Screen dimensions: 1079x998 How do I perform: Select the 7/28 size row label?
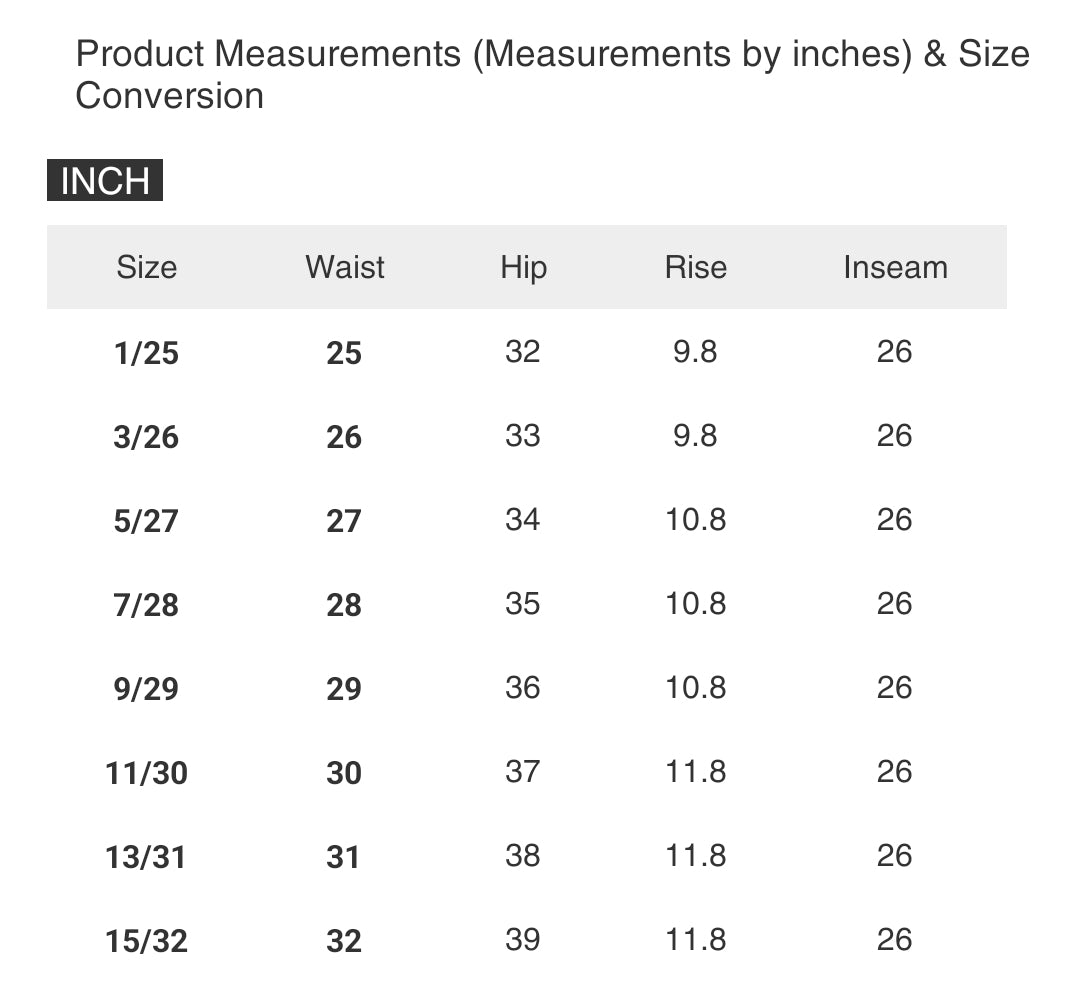[x=146, y=605]
